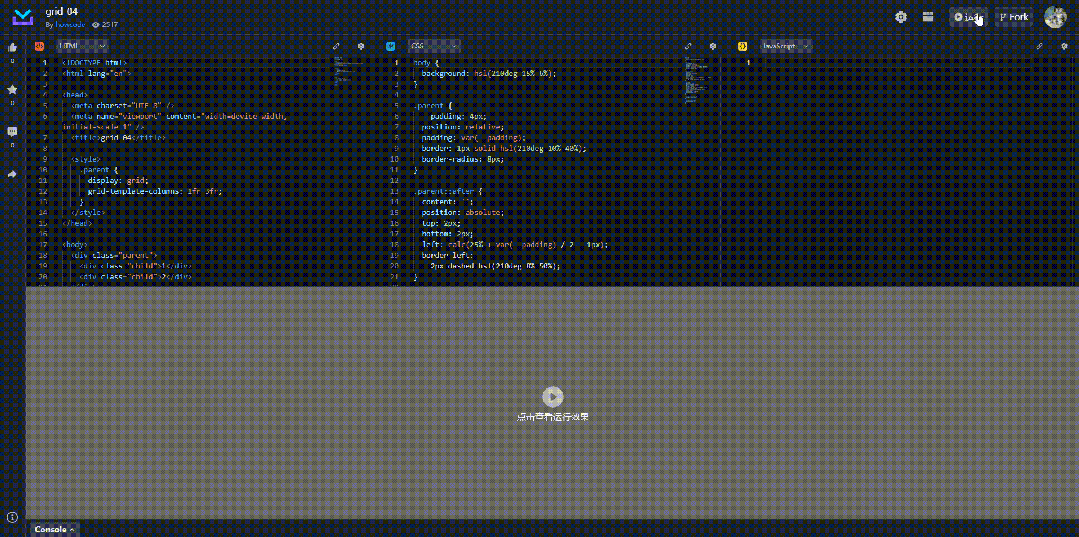The width and height of the screenshot is (1079, 537).
Task: Click the Run button in header
Action: coord(968,17)
